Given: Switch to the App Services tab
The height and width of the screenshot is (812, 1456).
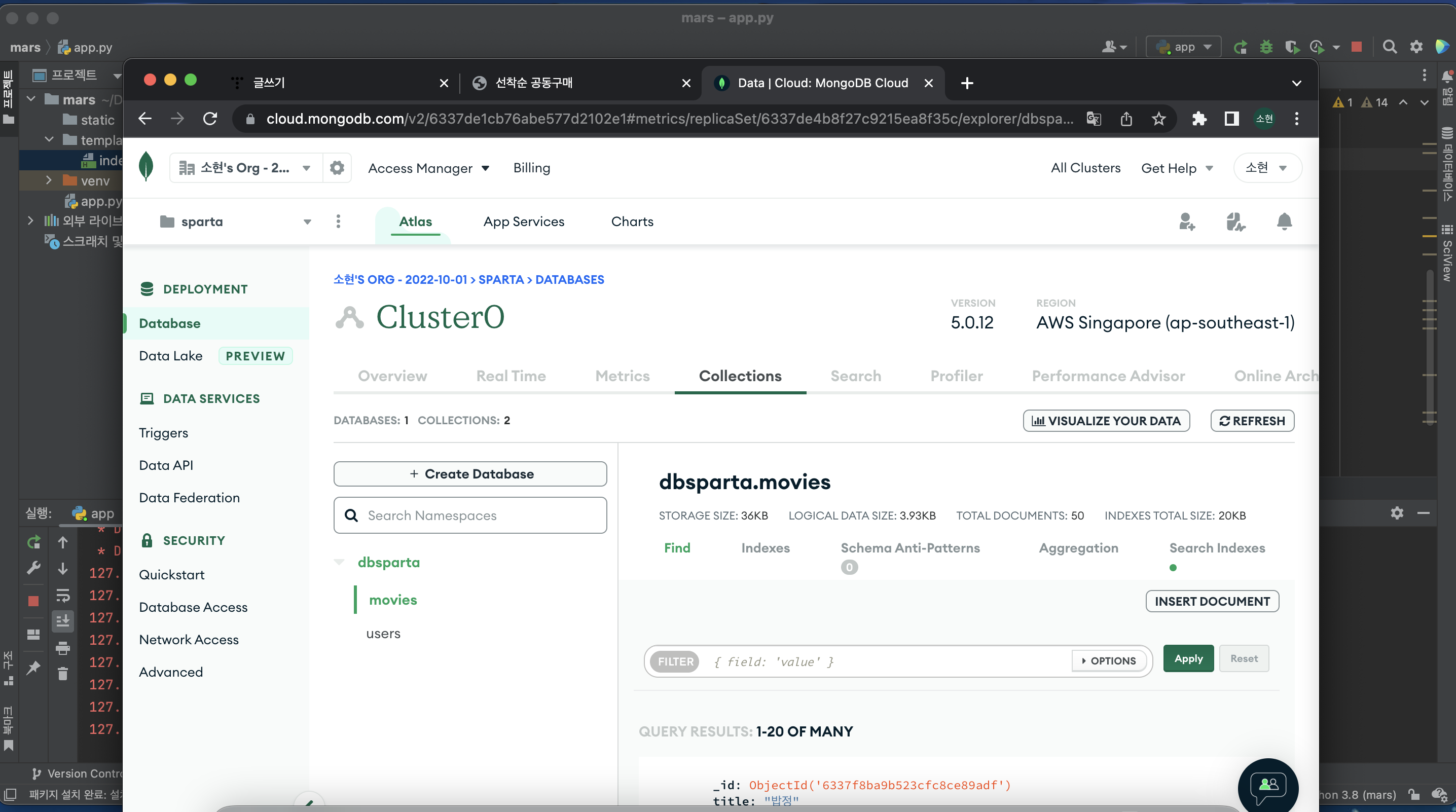Looking at the screenshot, I should (x=523, y=222).
